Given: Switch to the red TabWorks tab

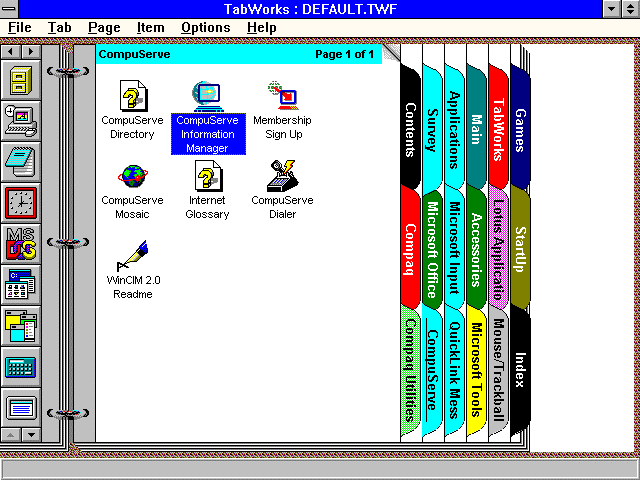Looking at the screenshot, I should click(x=499, y=129).
